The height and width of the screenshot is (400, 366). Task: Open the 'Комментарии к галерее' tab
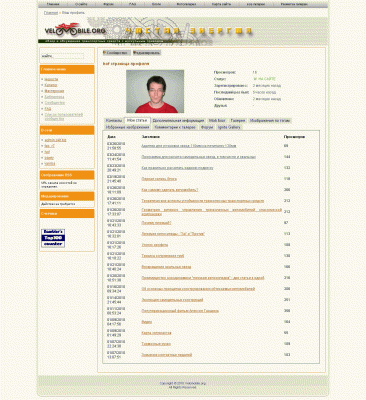pos(175,127)
